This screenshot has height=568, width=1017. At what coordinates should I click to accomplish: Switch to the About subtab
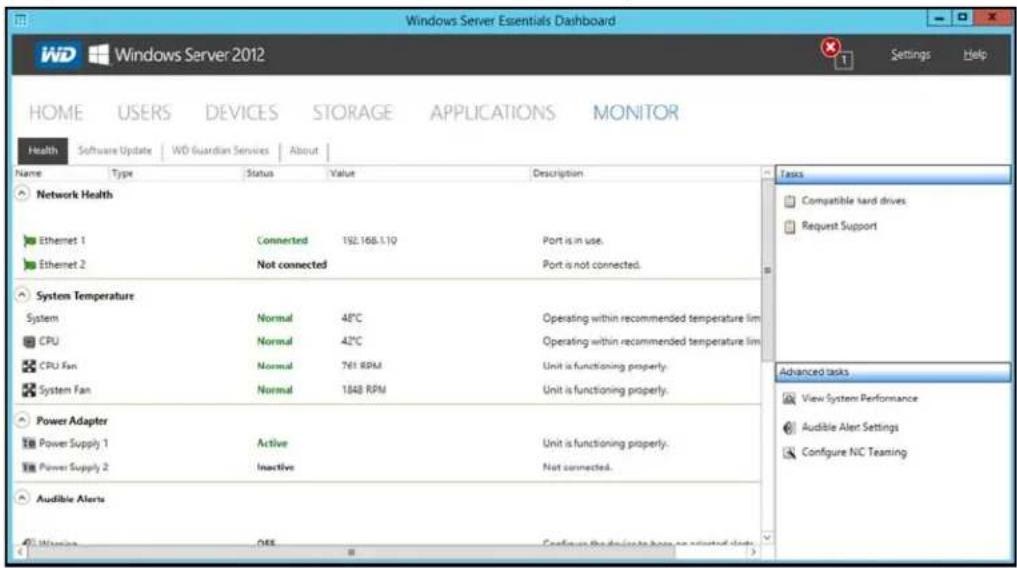pyautogui.click(x=304, y=150)
